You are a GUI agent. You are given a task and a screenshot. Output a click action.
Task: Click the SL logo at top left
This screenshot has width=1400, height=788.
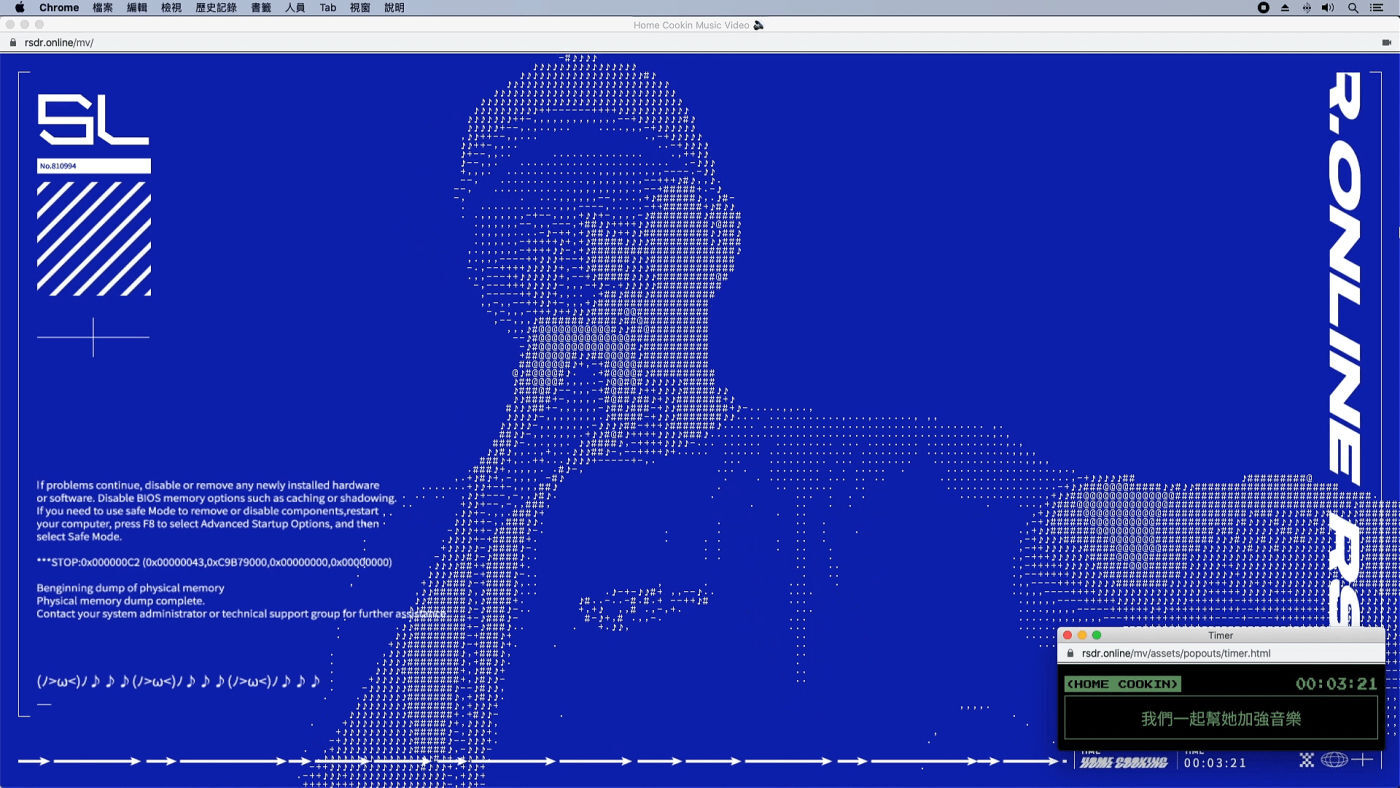93,120
